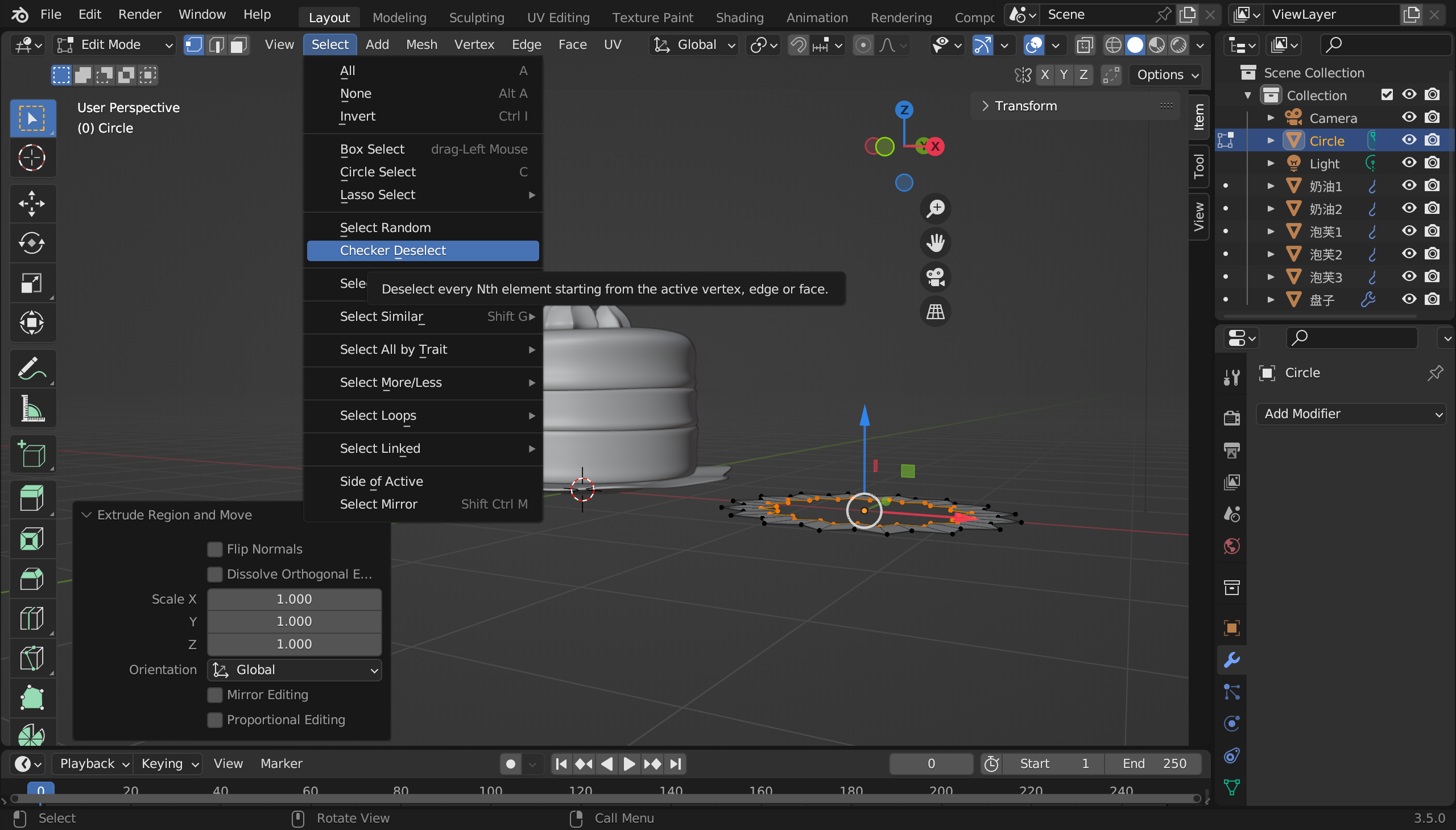Select the 3D Cursor tool

(x=32, y=158)
